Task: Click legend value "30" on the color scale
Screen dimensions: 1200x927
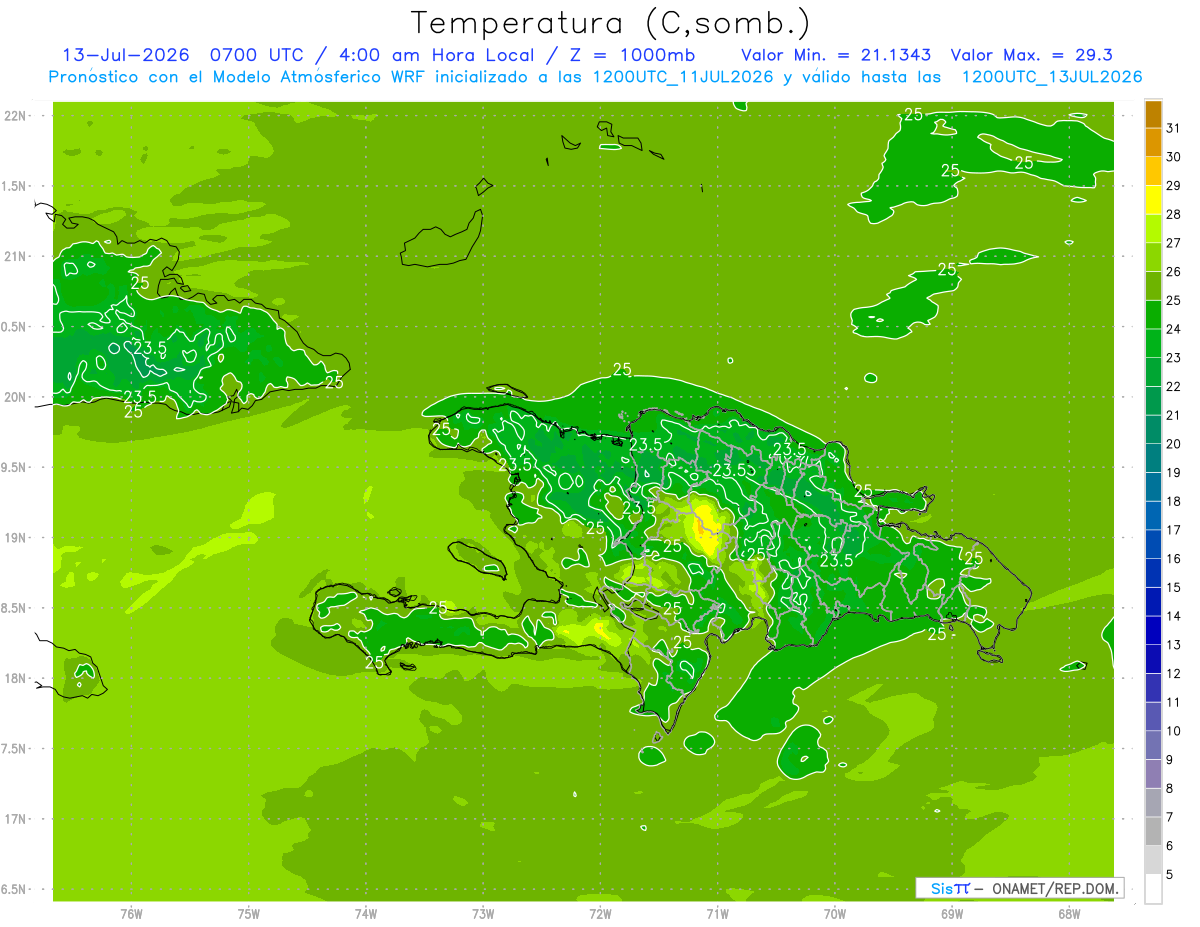Action: [1173, 157]
